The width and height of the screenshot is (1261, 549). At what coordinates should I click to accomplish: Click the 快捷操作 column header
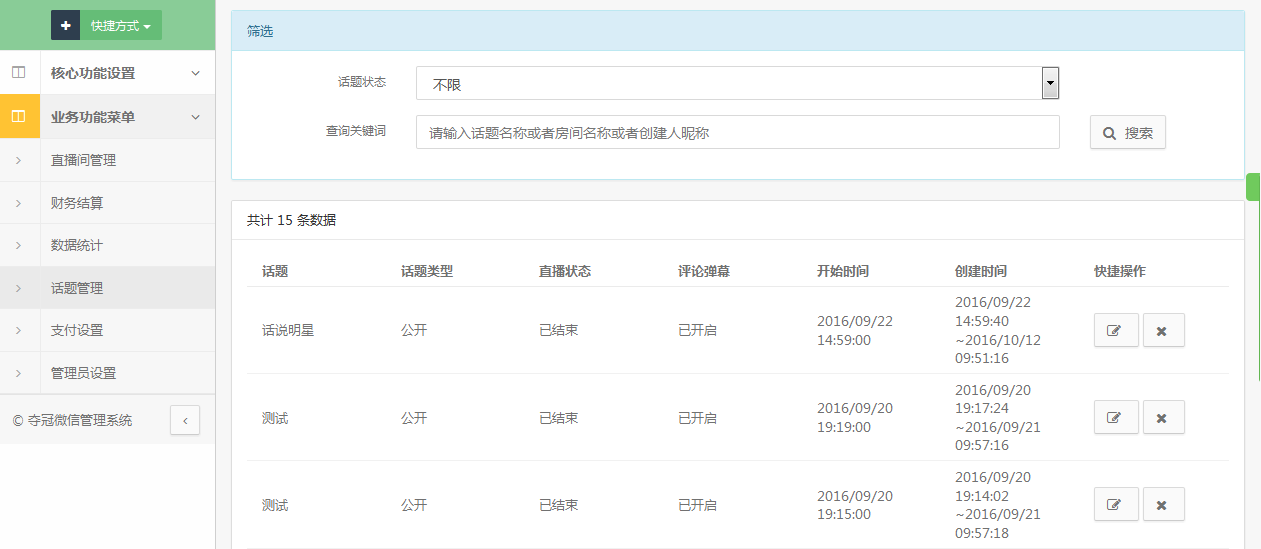click(1120, 271)
